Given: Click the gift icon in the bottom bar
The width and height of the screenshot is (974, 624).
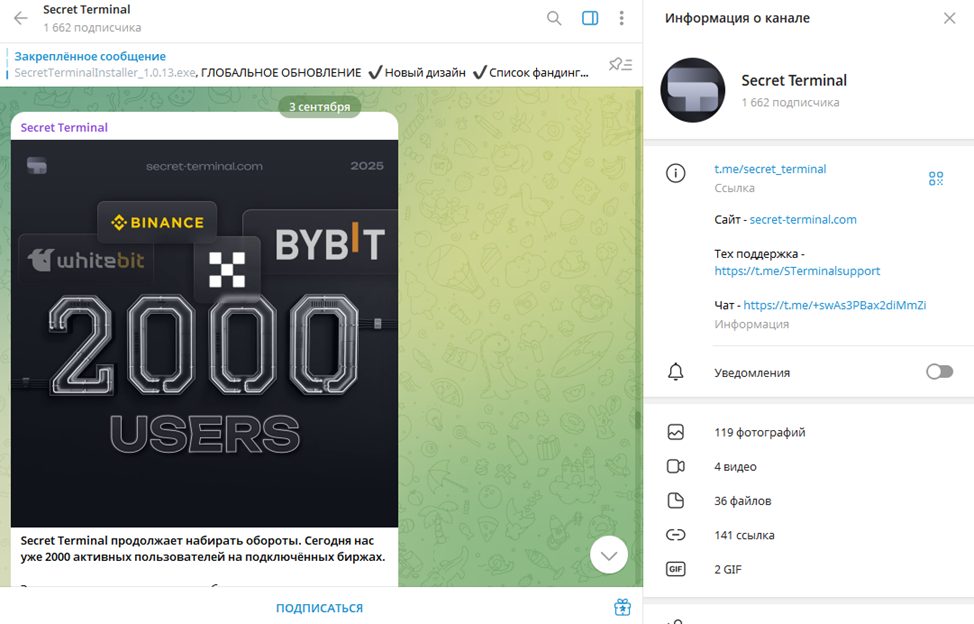Looking at the screenshot, I should pos(622,607).
